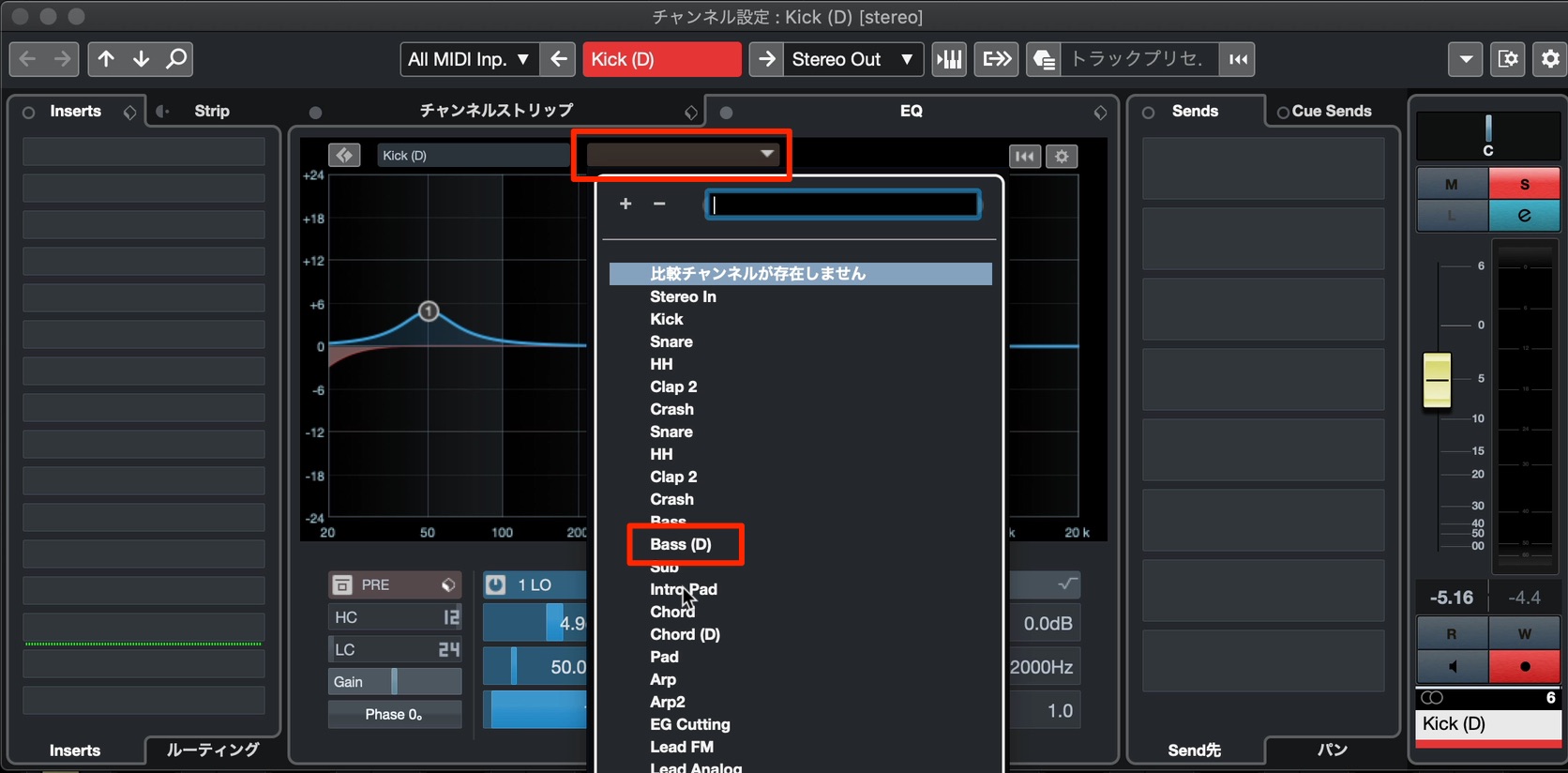Click the output routing right arrow

tap(766, 59)
